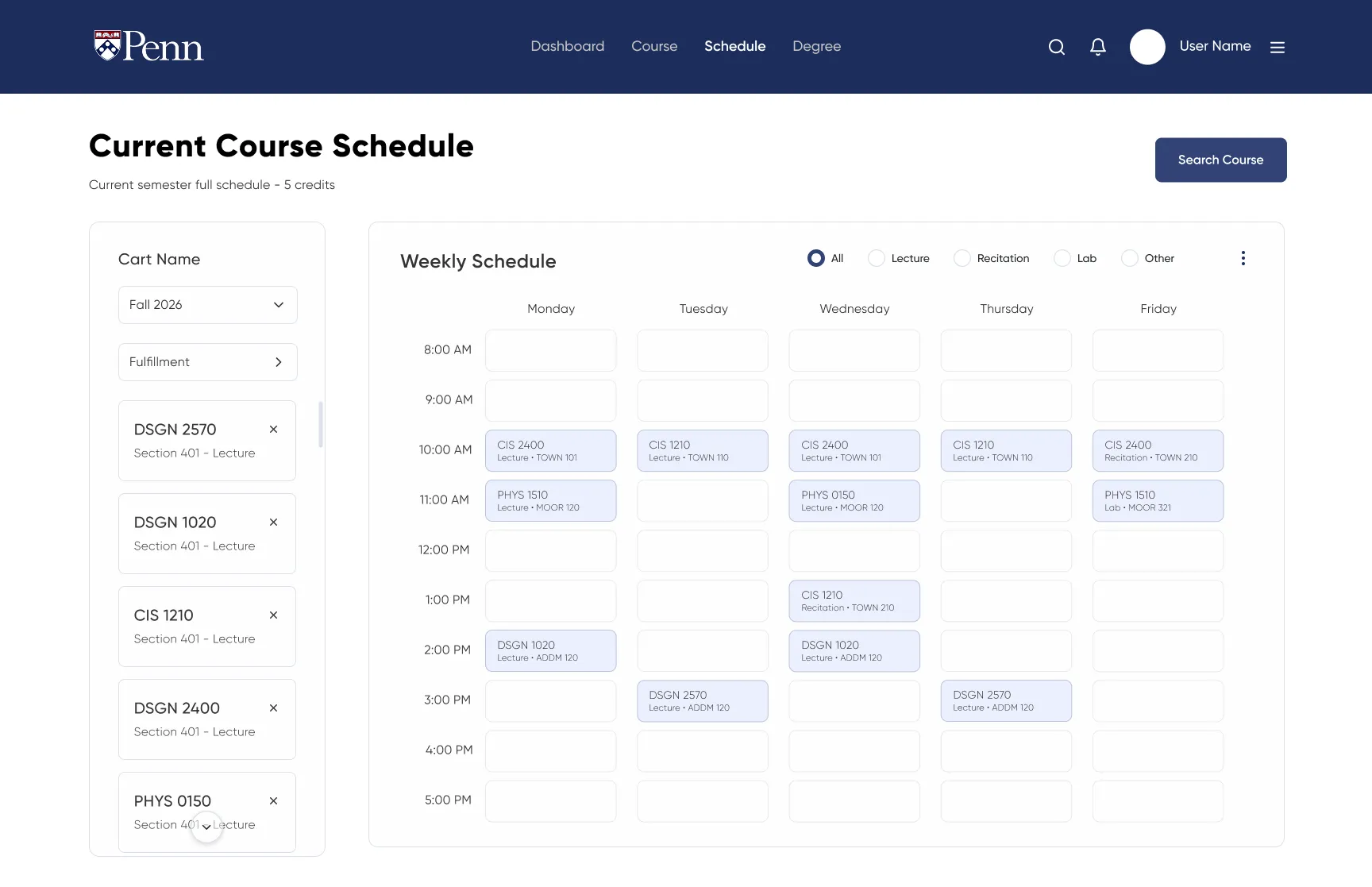This screenshot has width=1372, height=887.
Task: Click the user avatar circle
Action: click(x=1147, y=47)
